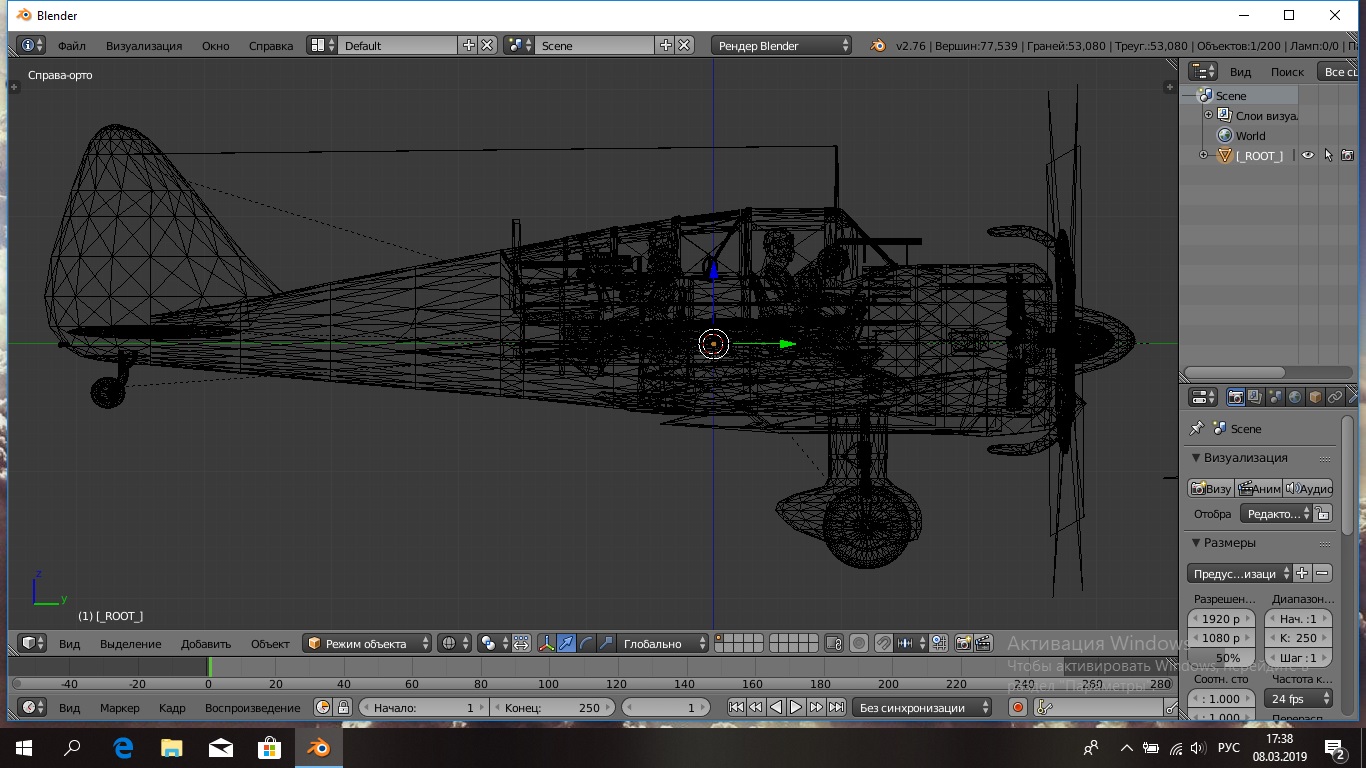Viewport: 1366px width, 768px height.
Task: Click the Аним render animation button
Action: click(1259, 488)
